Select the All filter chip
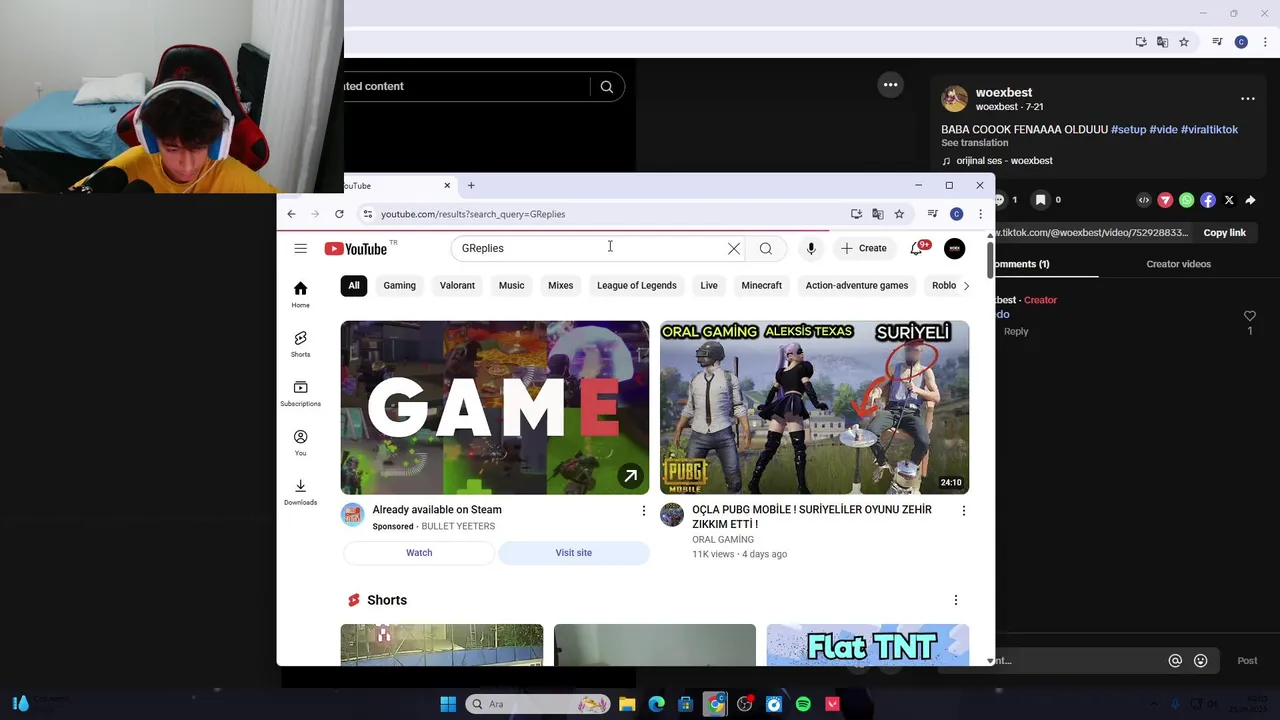The width and height of the screenshot is (1280, 720). pyautogui.click(x=354, y=286)
